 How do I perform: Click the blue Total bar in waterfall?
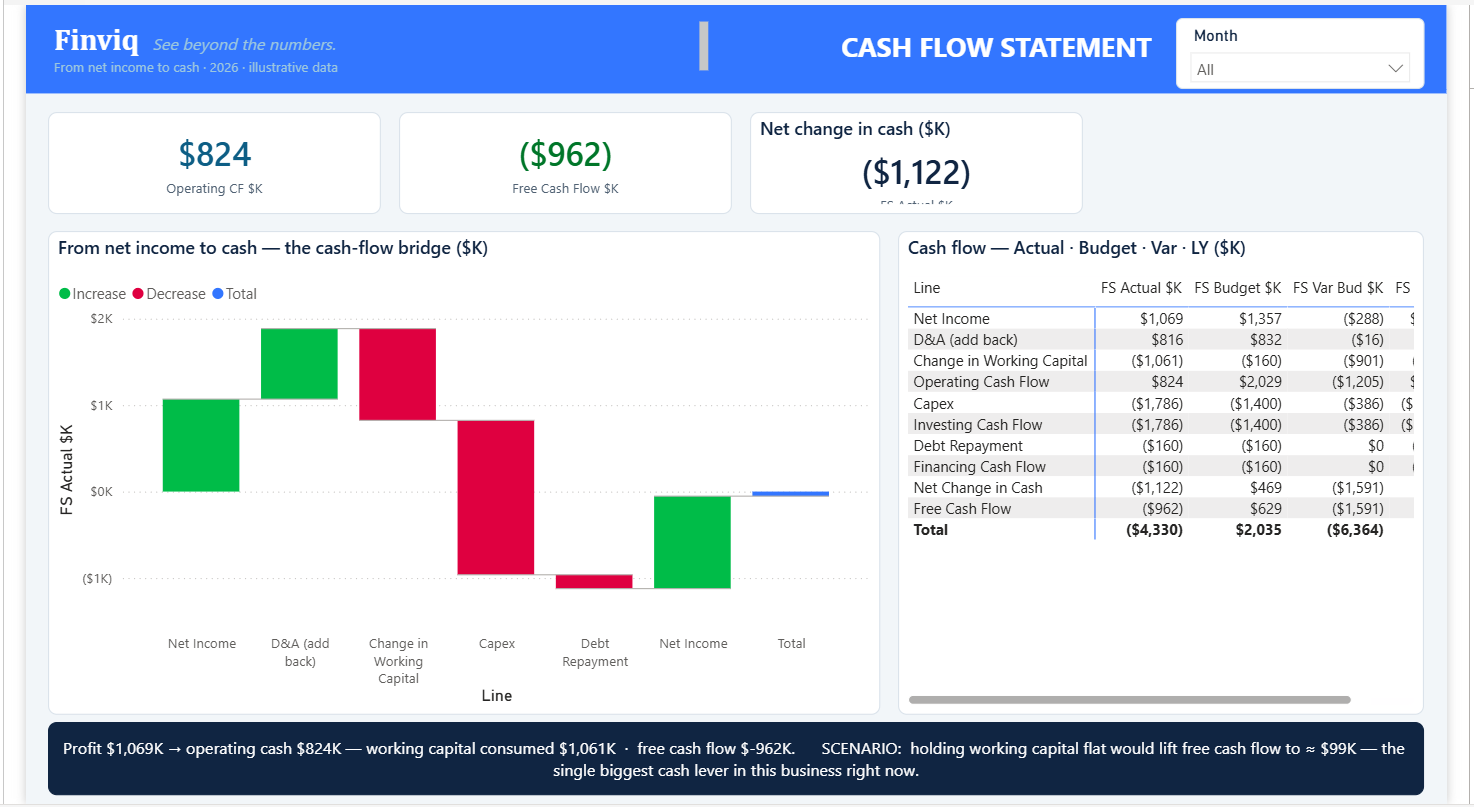(790, 493)
